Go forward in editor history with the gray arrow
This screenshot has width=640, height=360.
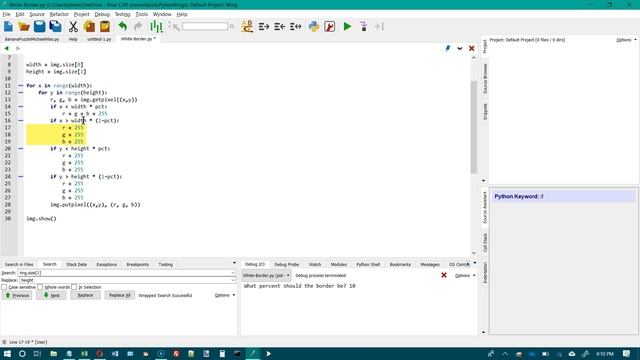18,48
